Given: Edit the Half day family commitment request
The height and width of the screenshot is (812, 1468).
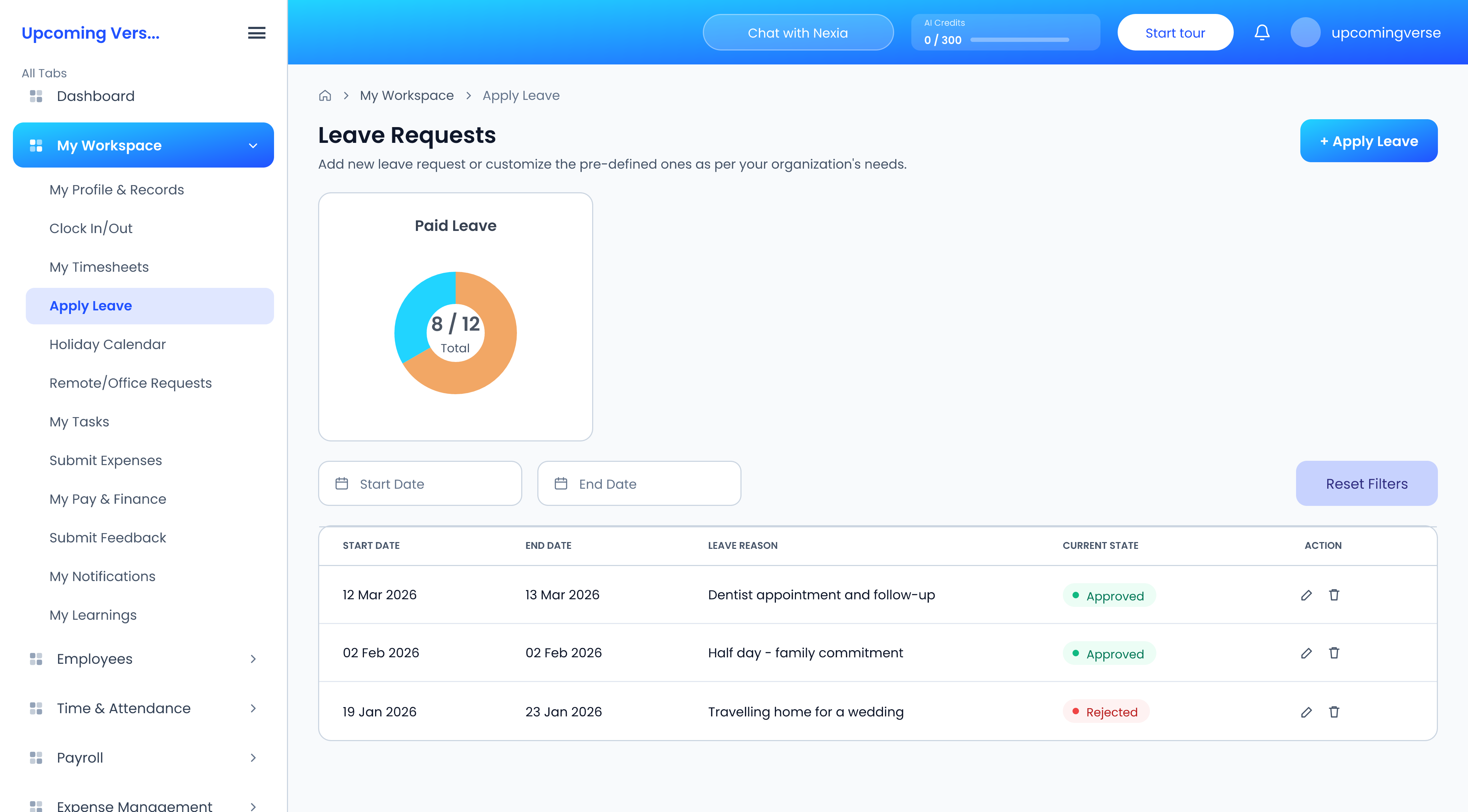Looking at the screenshot, I should click(x=1306, y=653).
